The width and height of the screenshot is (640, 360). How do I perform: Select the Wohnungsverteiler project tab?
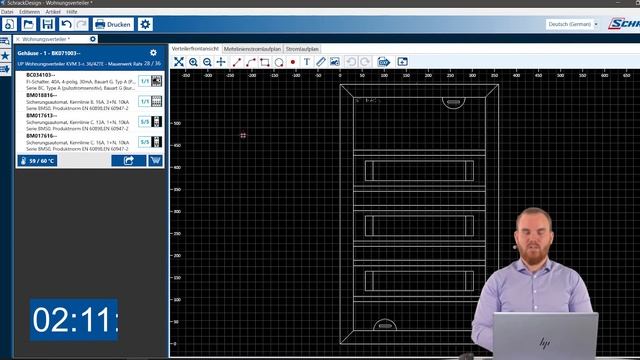[x=46, y=39]
